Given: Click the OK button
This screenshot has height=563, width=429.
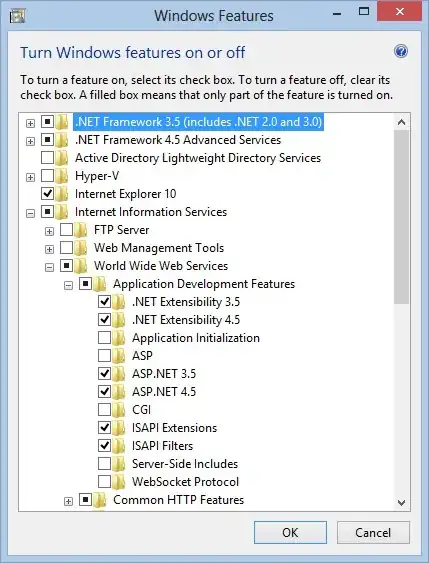Looking at the screenshot, I should pyautogui.click(x=290, y=532).
